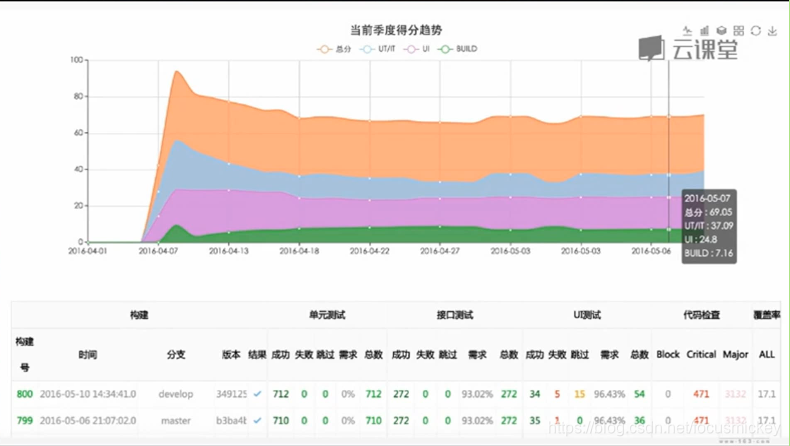Image resolution: width=790 pixels, height=446 pixels.
Task: Click Critical count 471 in build 800 row
Action: click(701, 394)
